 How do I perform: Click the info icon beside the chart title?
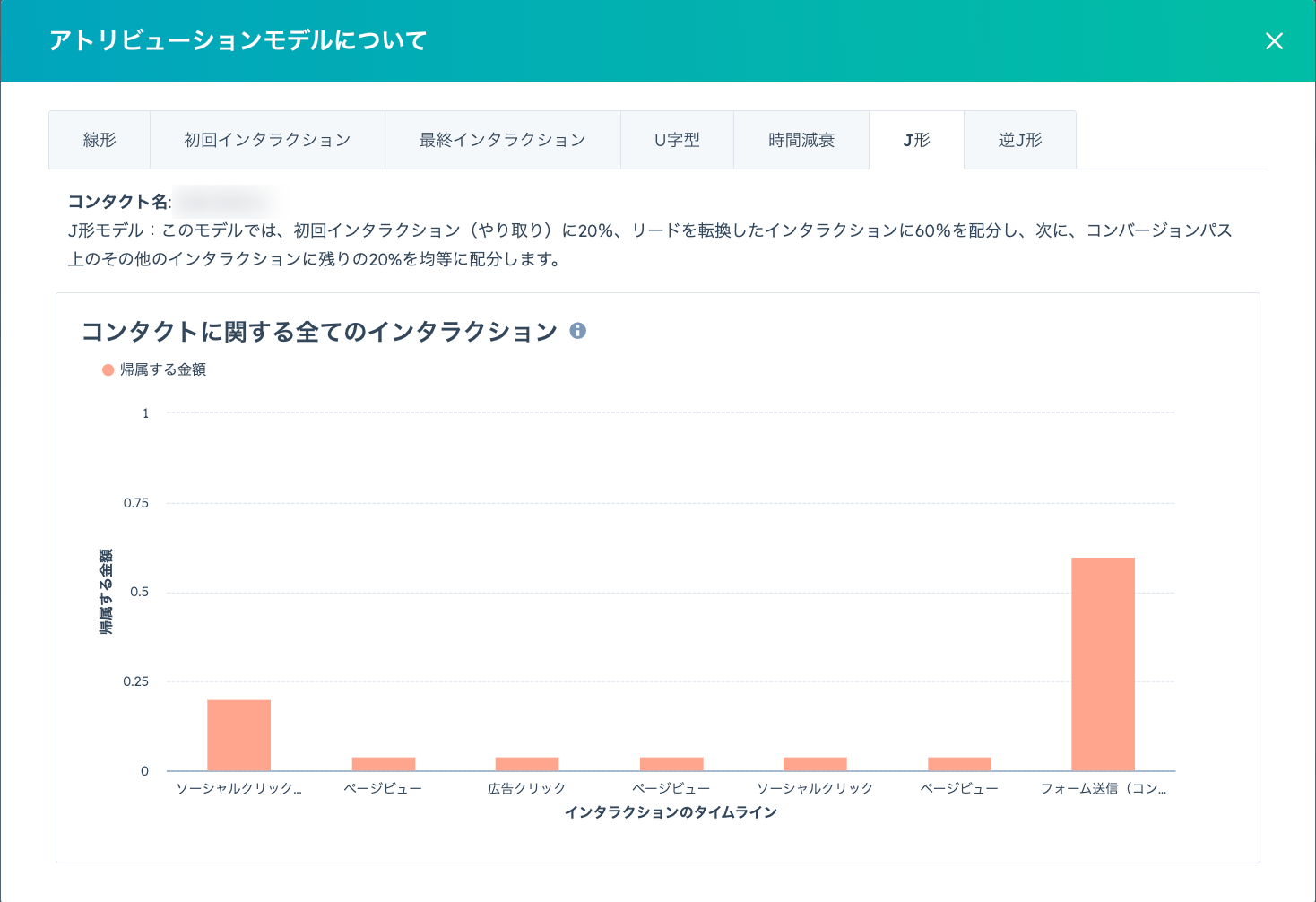click(578, 331)
